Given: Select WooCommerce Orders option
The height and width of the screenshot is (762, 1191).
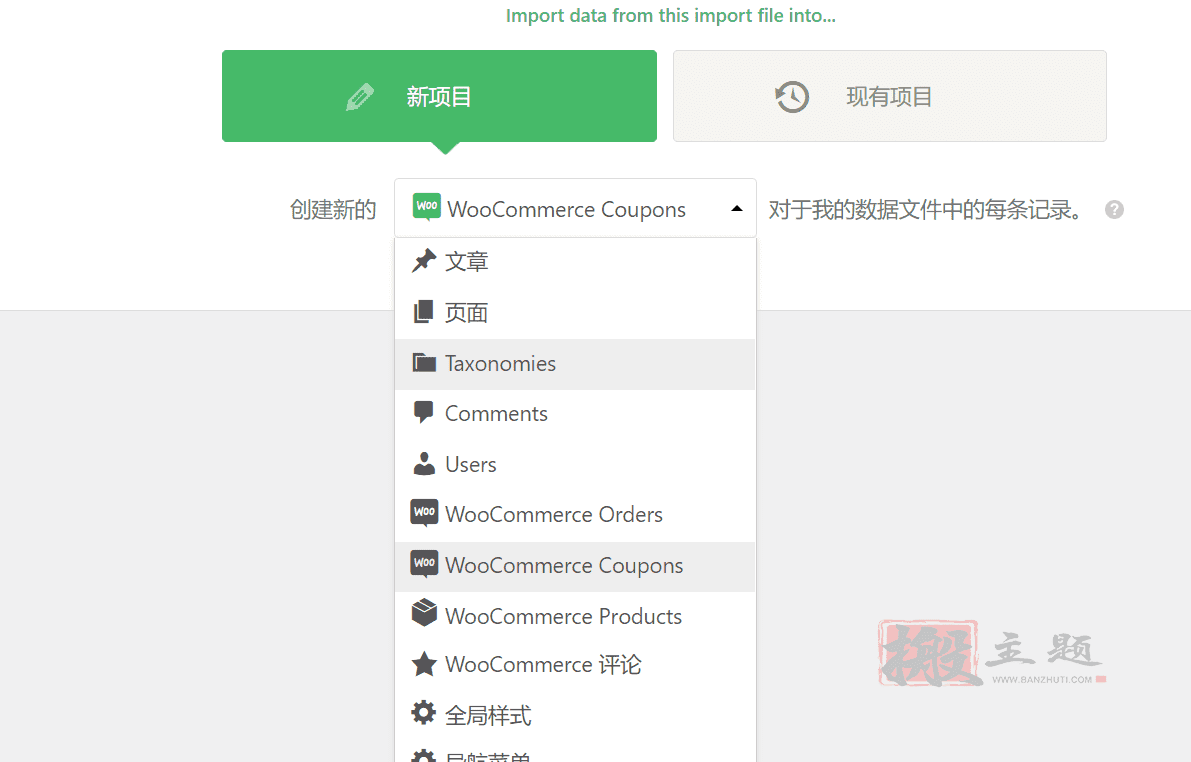Looking at the screenshot, I should [575, 515].
